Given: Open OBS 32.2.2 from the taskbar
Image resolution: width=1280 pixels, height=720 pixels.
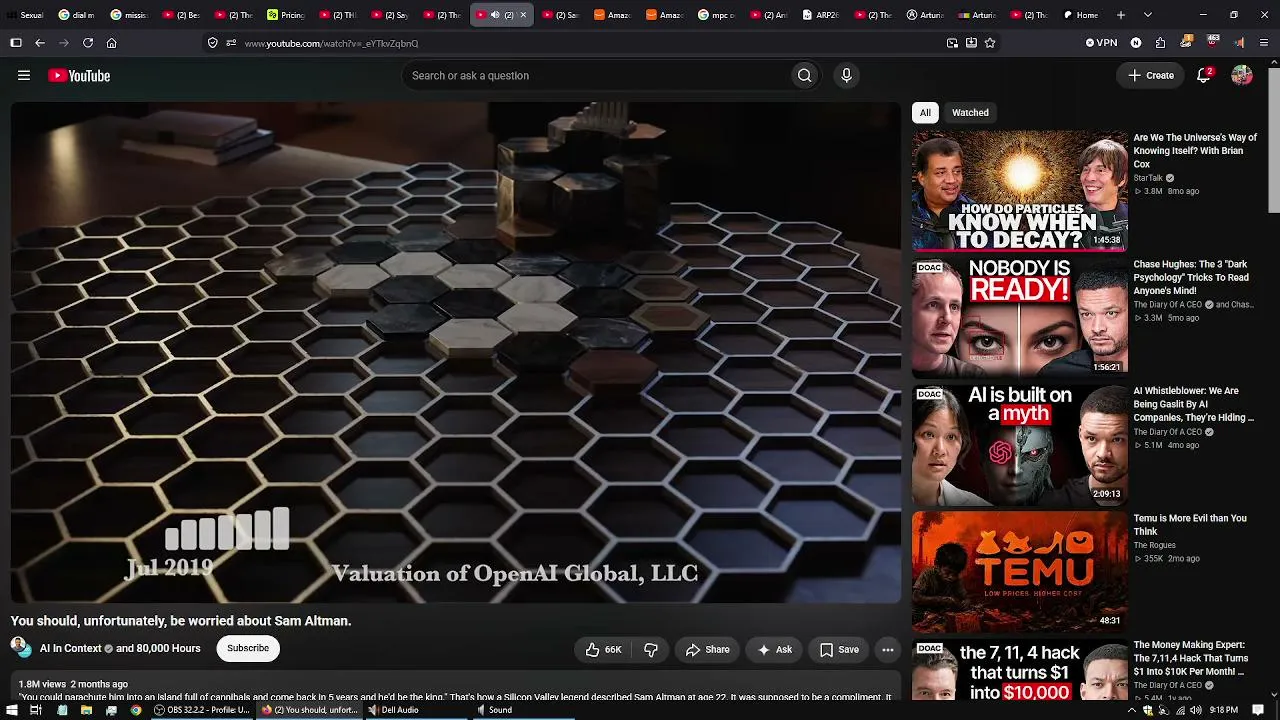Looking at the screenshot, I should (201, 710).
